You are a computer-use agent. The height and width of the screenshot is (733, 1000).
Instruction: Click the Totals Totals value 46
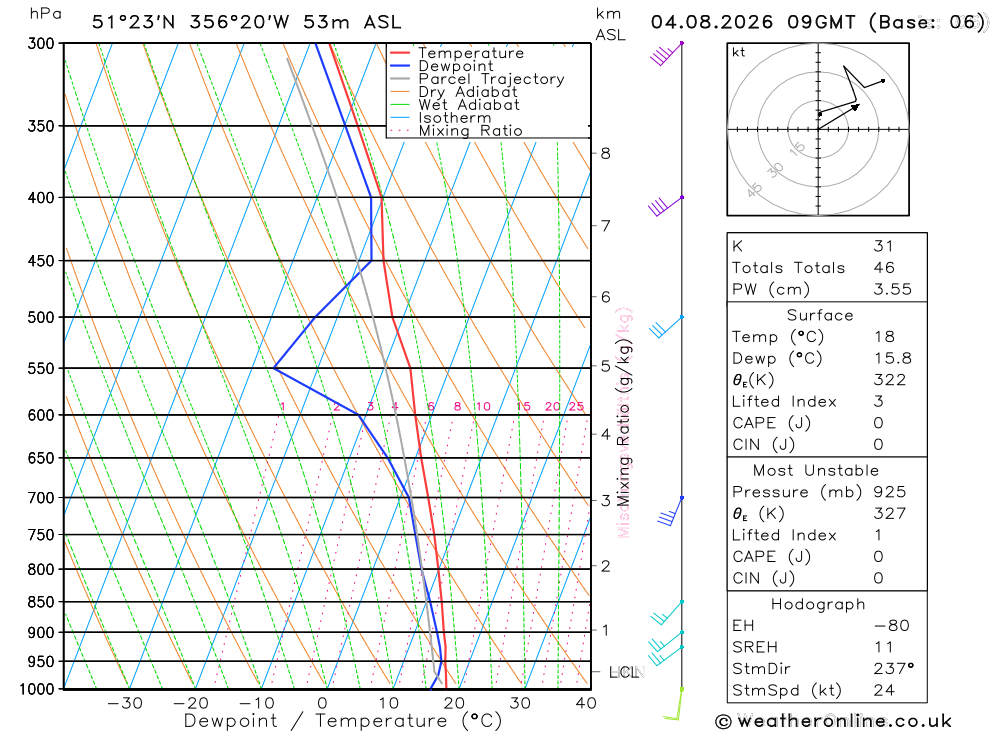884,268
